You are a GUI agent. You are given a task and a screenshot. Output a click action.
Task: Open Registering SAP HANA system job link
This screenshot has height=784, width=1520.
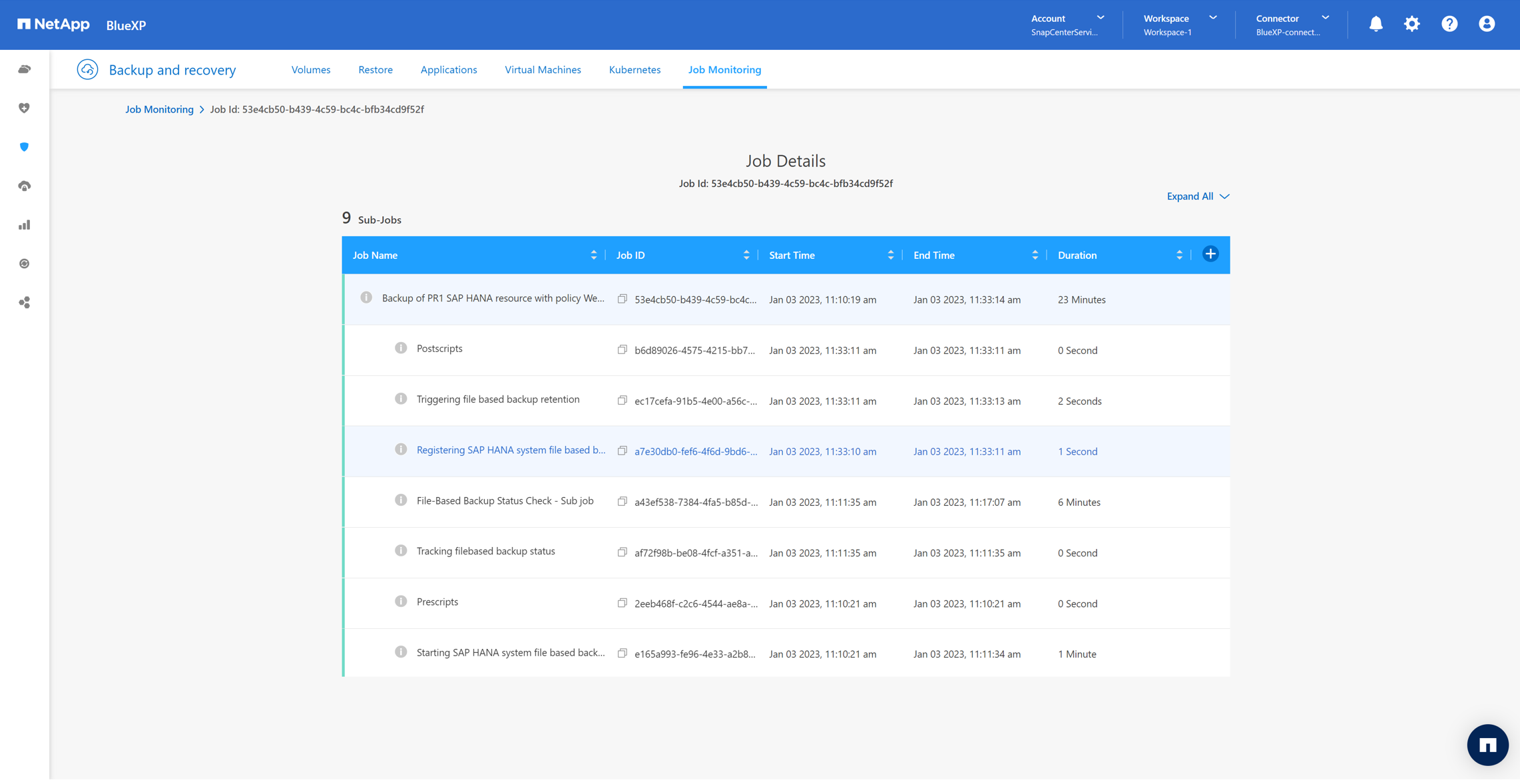pos(511,451)
